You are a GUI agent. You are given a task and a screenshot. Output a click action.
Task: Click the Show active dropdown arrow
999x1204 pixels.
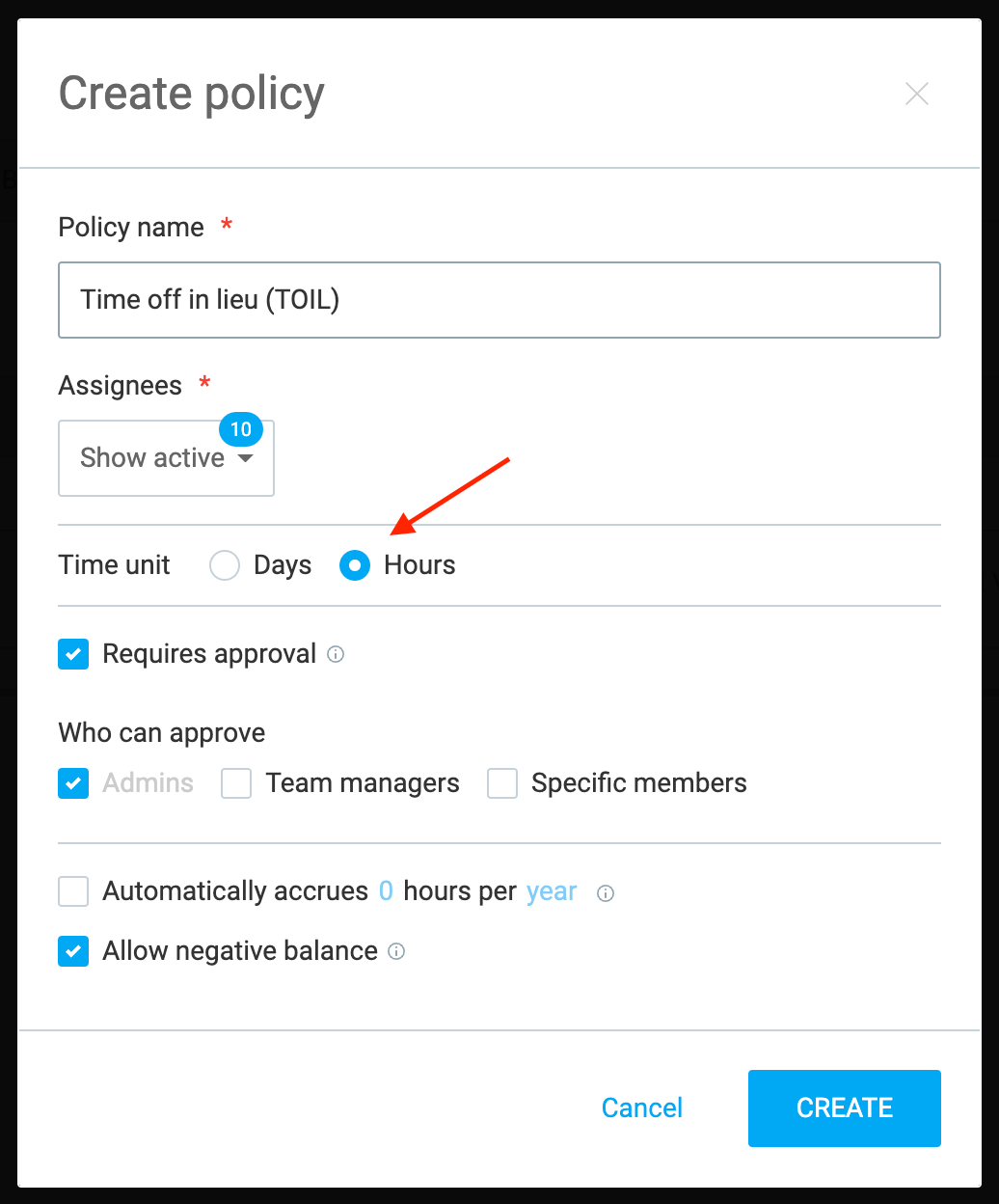(246, 458)
